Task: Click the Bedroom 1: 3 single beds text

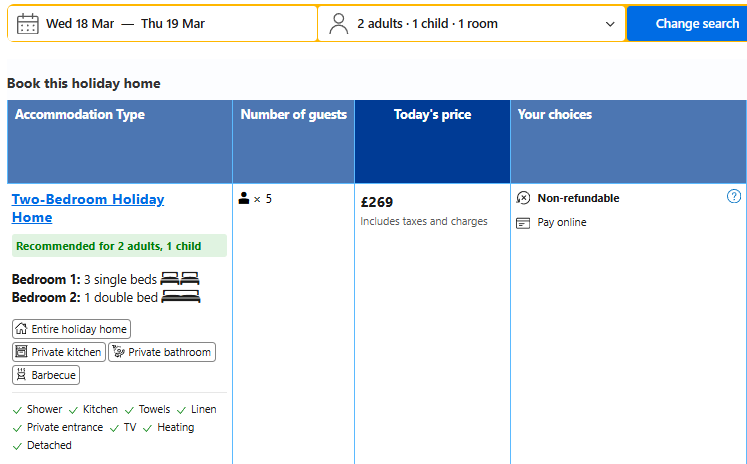Action: click(x=84, y=279)
